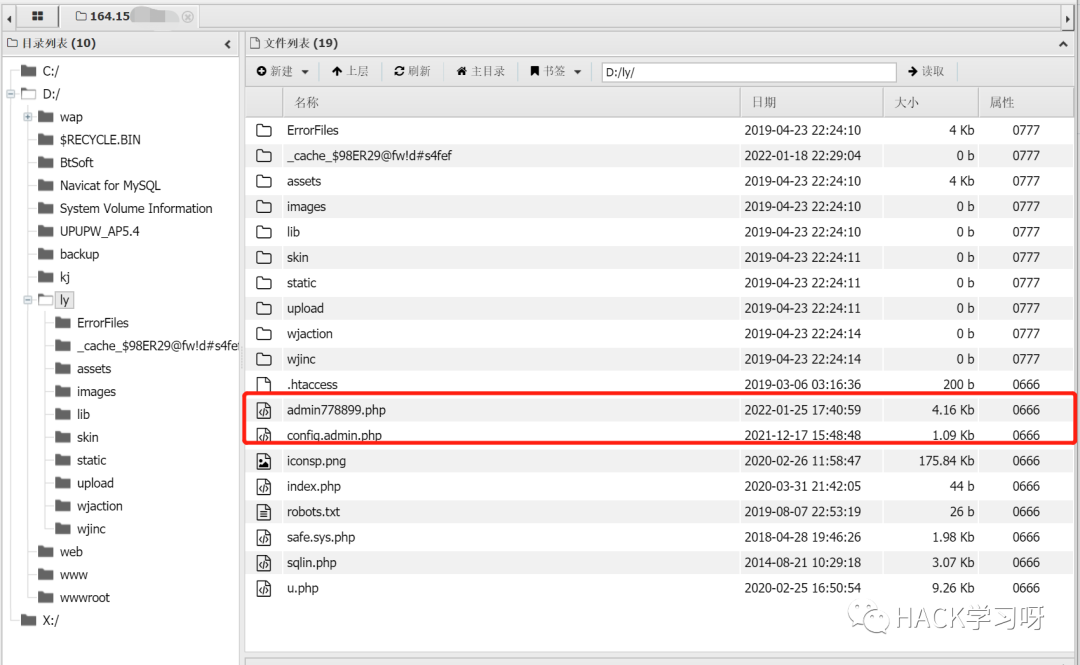Refresh the list with 刷新
The height and width of the screenshot is (665, 1080).
(x=412, y=71)
